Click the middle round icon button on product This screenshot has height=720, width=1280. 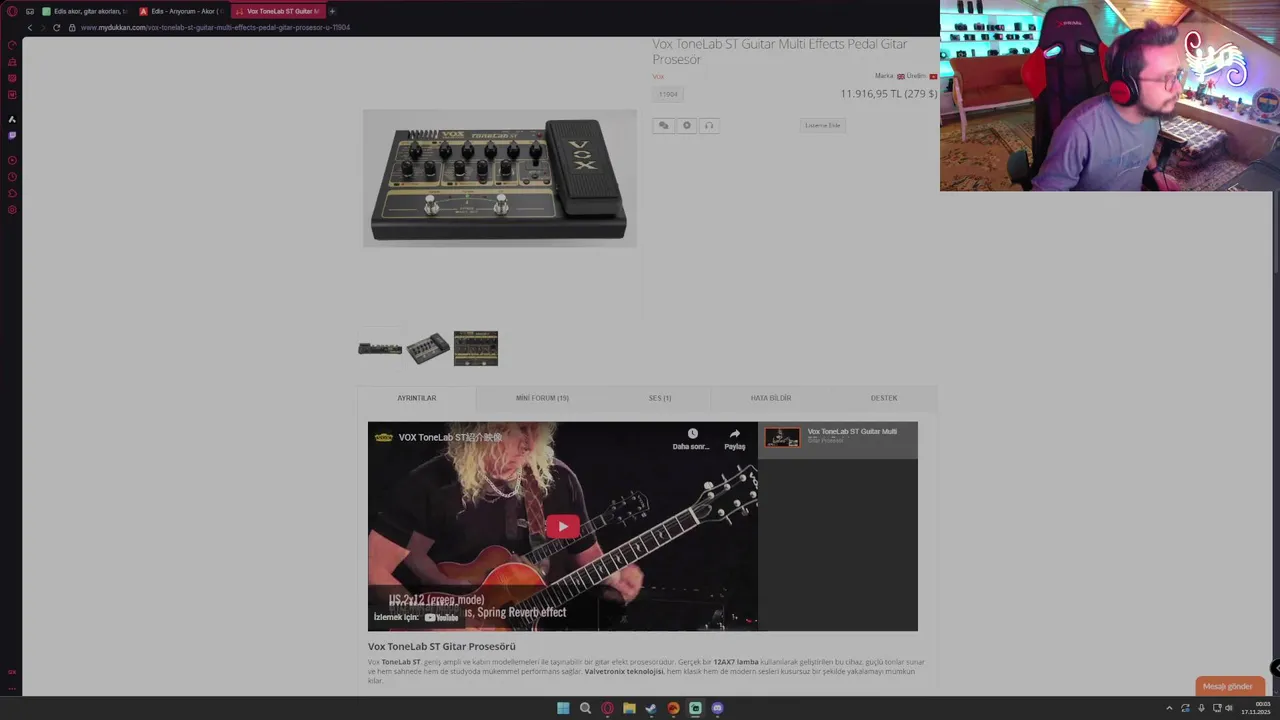pos(686,125)
